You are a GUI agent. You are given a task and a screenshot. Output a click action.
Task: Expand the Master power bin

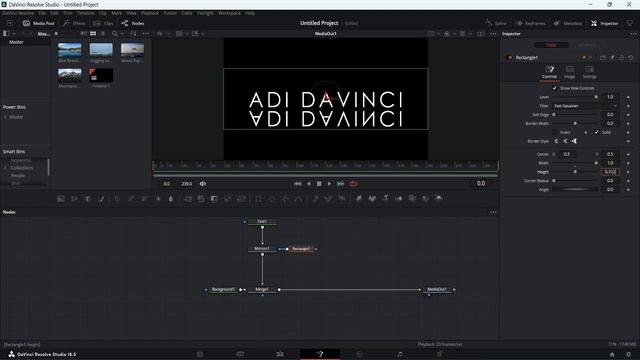[x=5, y=117]
